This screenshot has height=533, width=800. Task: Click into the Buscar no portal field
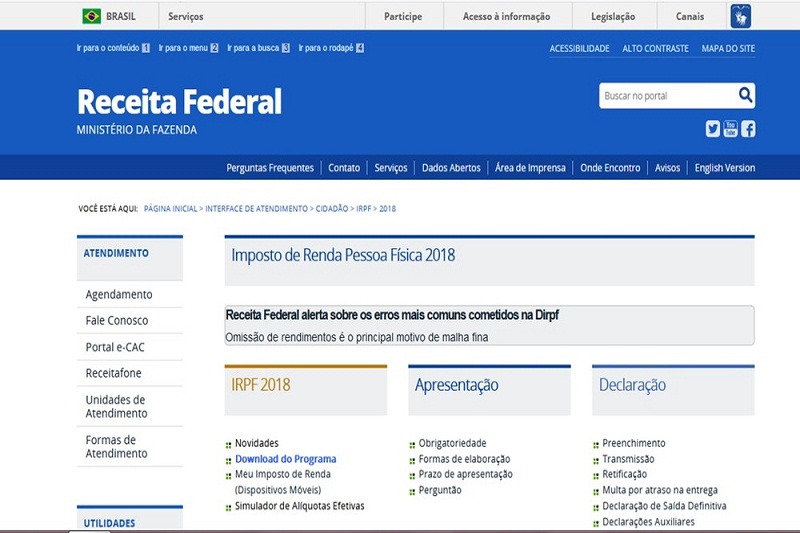667,96
